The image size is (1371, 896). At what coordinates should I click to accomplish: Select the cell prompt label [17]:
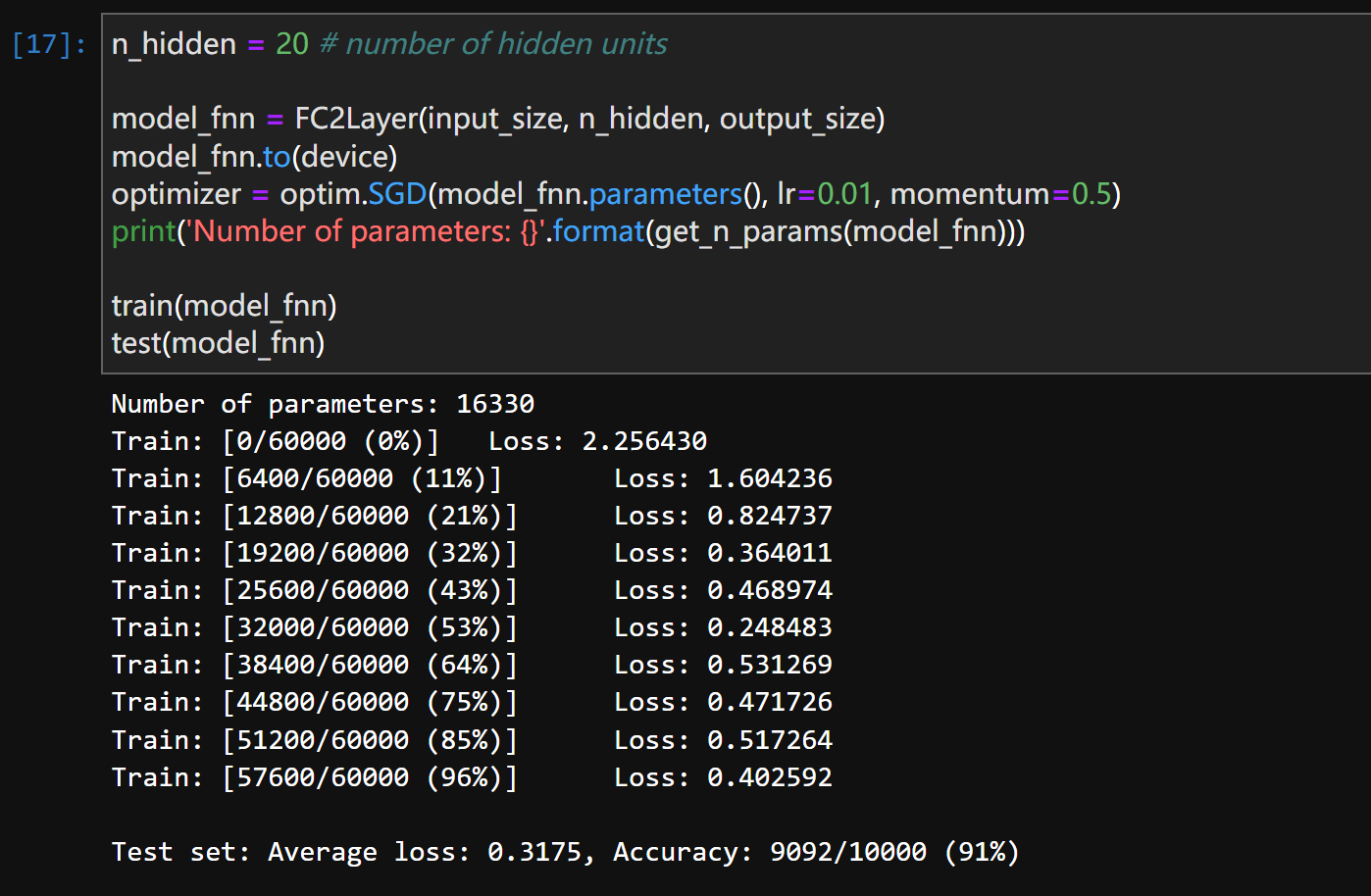tap(49, 44)
